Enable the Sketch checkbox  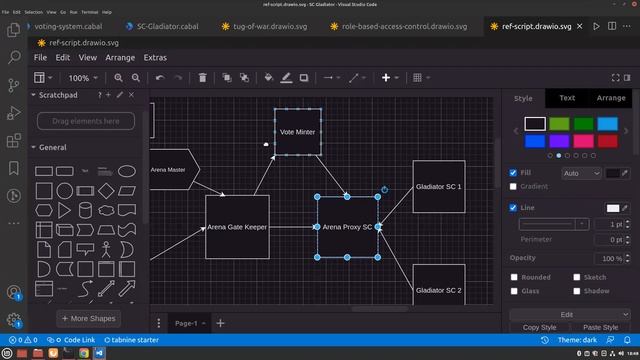coord(576,277)
